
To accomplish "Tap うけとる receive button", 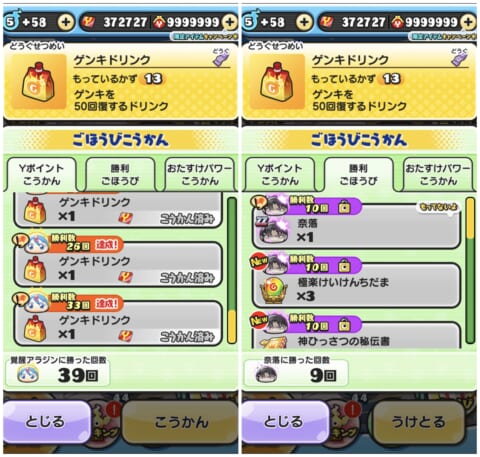I will [418, 422].
